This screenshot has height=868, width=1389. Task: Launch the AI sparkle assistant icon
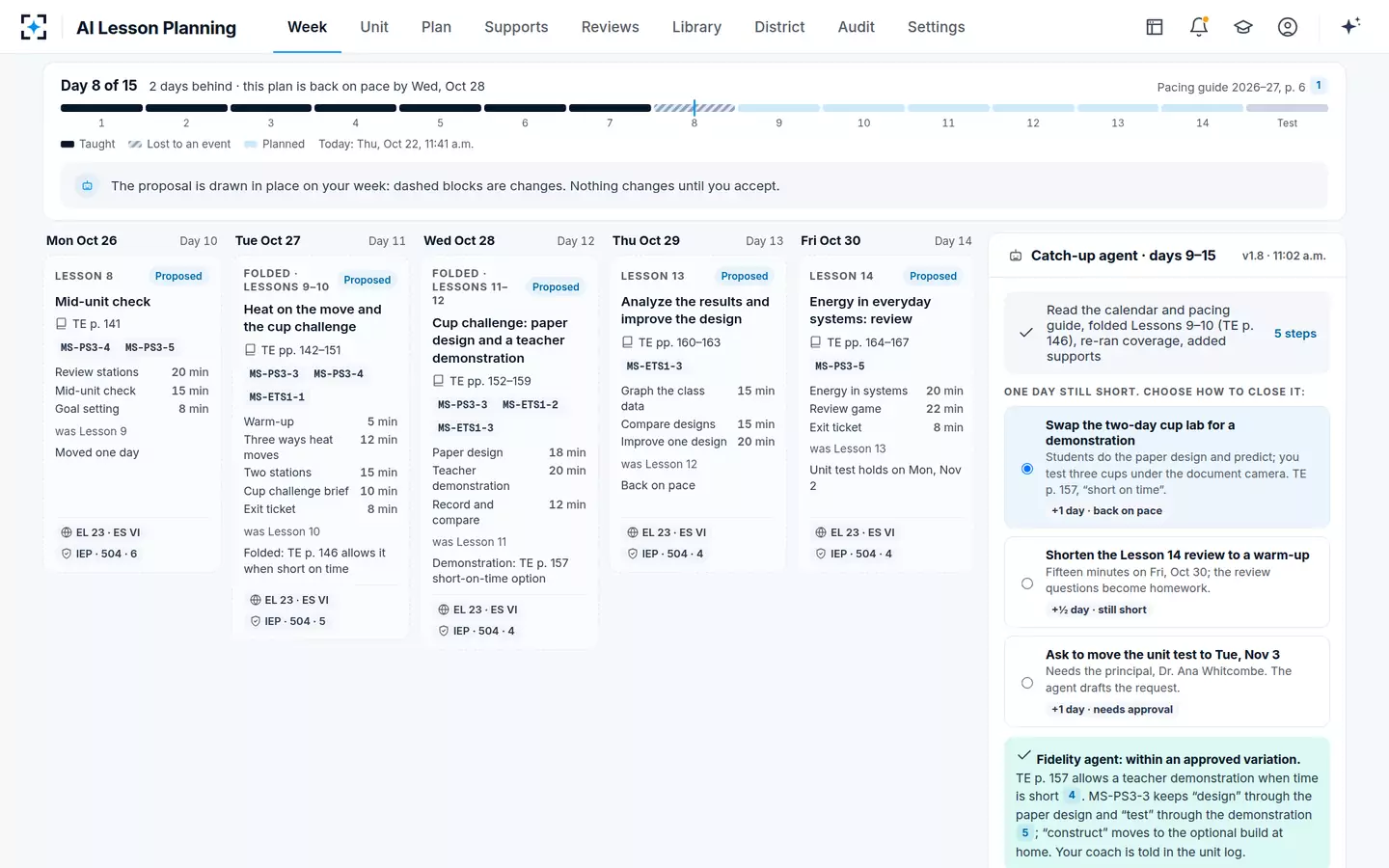(x=1350, y=26)
